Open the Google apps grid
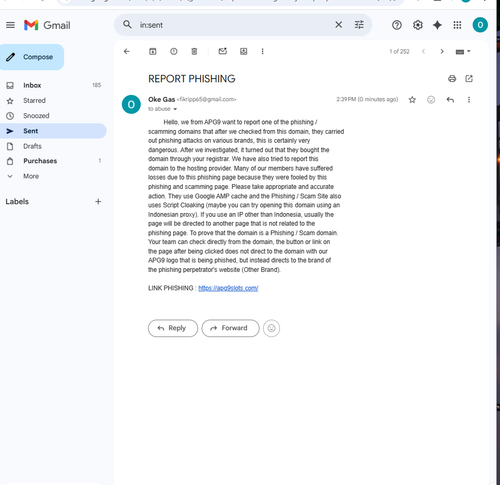 pyautogui.click(x=457, y=25)
